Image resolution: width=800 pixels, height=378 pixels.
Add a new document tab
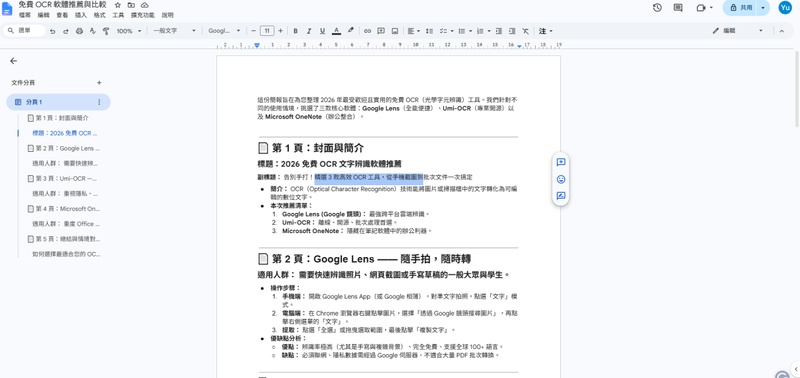pyautogui.click(x=99, y=83)
